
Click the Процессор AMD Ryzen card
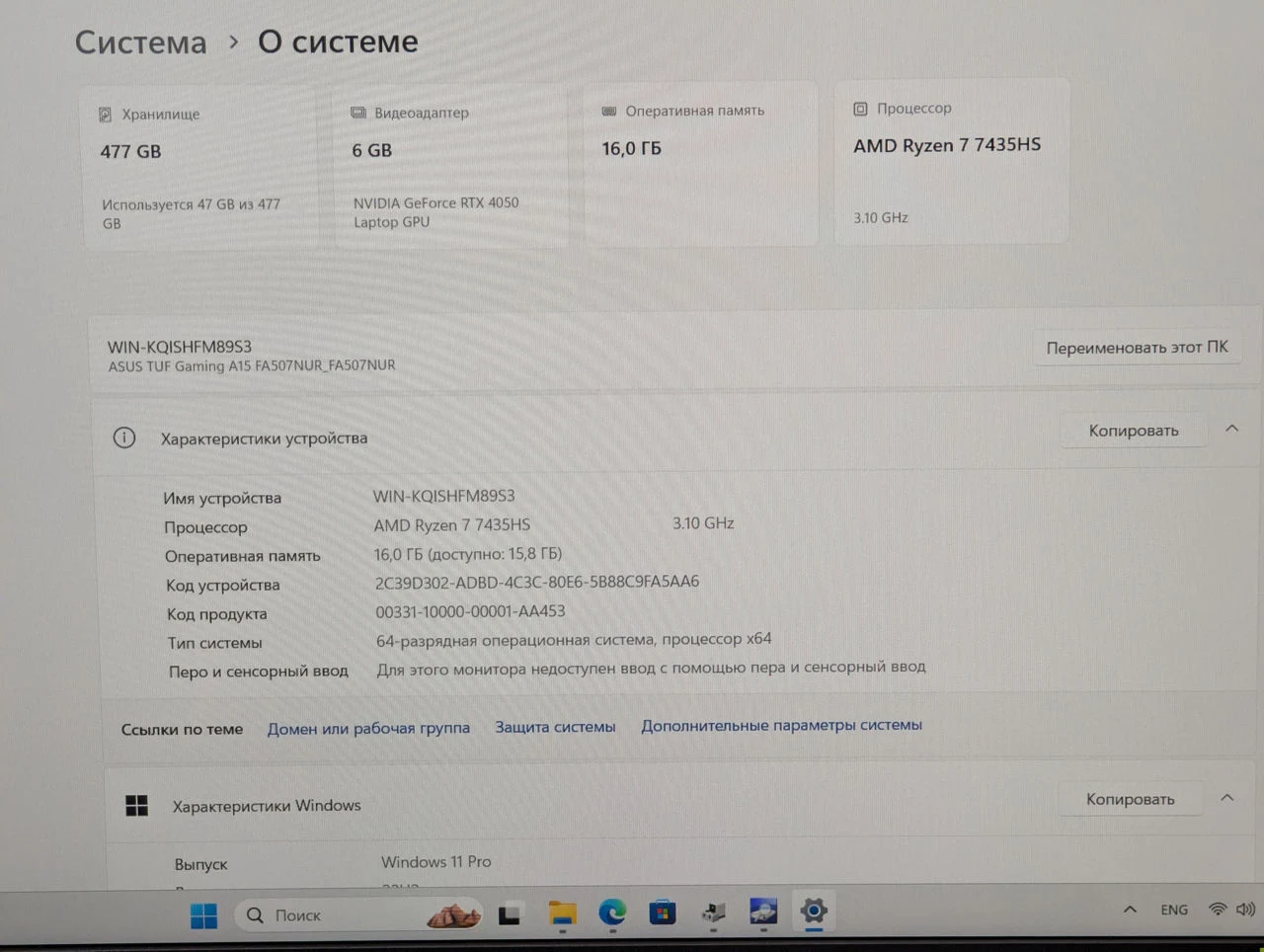[952, 162]
